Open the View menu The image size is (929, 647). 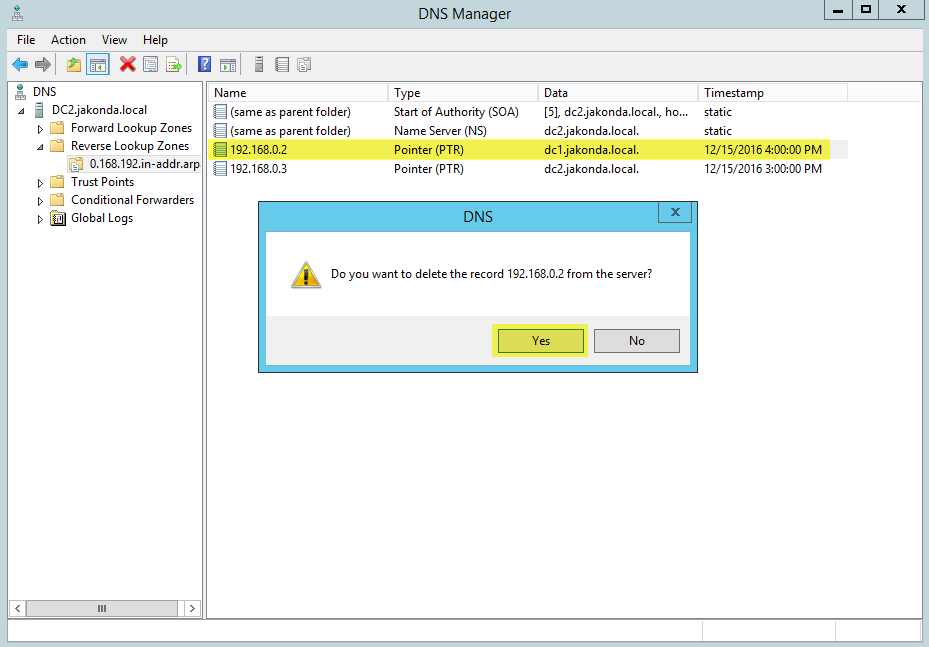click(114, 40)
